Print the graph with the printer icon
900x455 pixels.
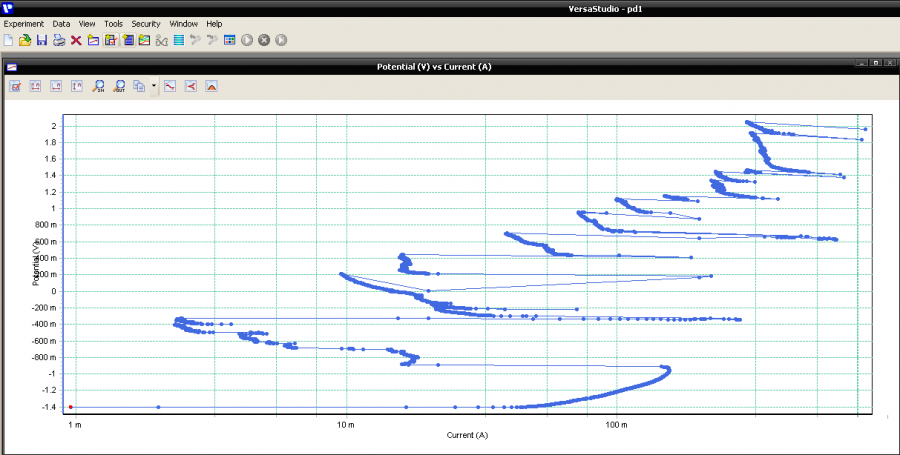click(59, 40)
